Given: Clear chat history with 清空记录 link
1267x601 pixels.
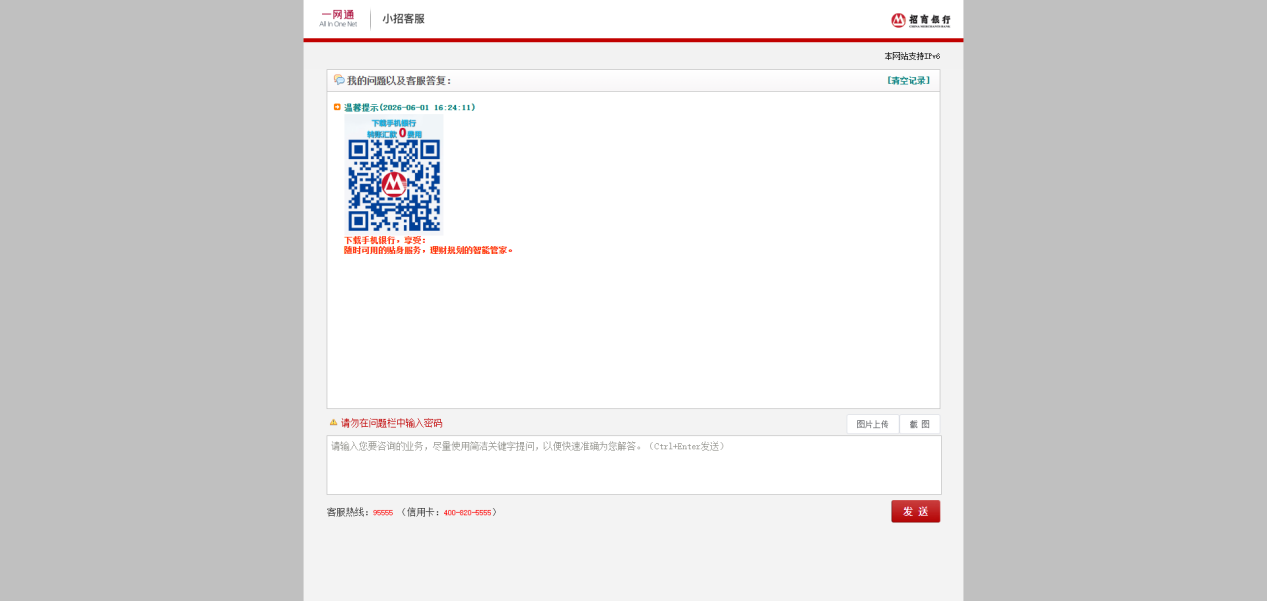Looking at the screenshot, I should 908,80.
